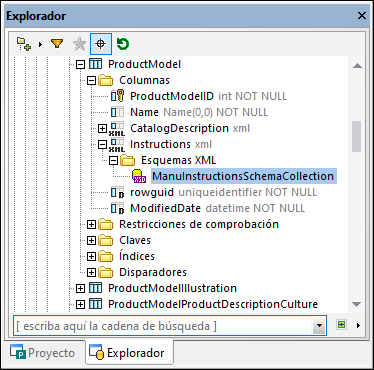Click the scrollbar down arrow
This screenshot has width=374, height=370.
tap(357, 304)
